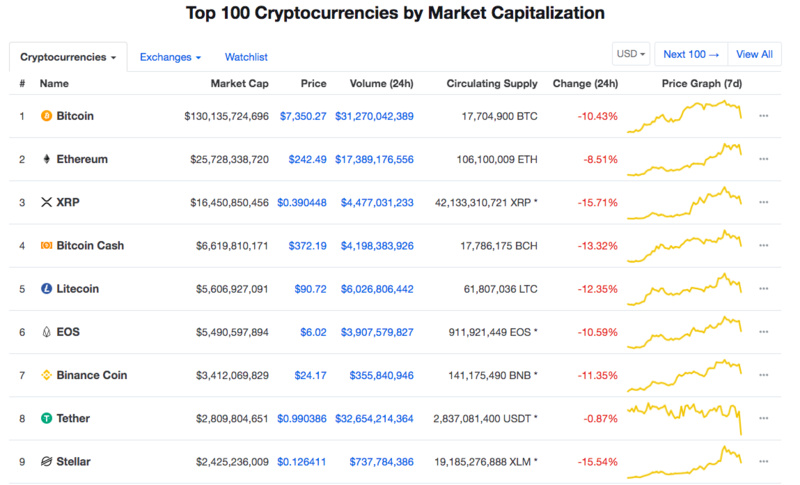Go to the Next 100 cryptocurrencies

point(691,54)
